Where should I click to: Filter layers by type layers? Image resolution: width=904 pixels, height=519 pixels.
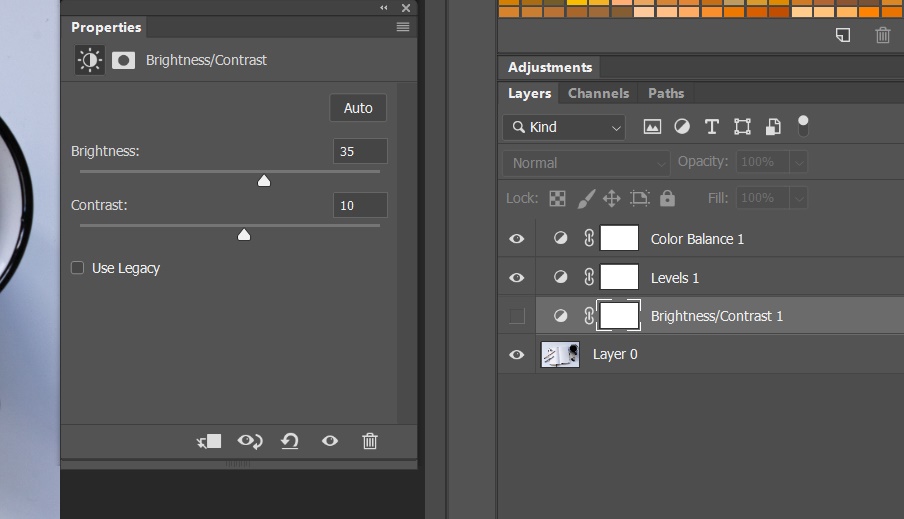712,127
